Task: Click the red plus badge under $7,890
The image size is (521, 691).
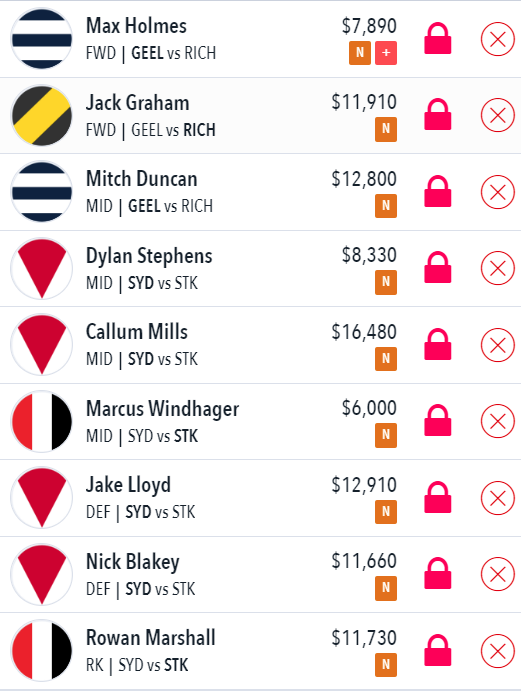Action: [386, 53]
